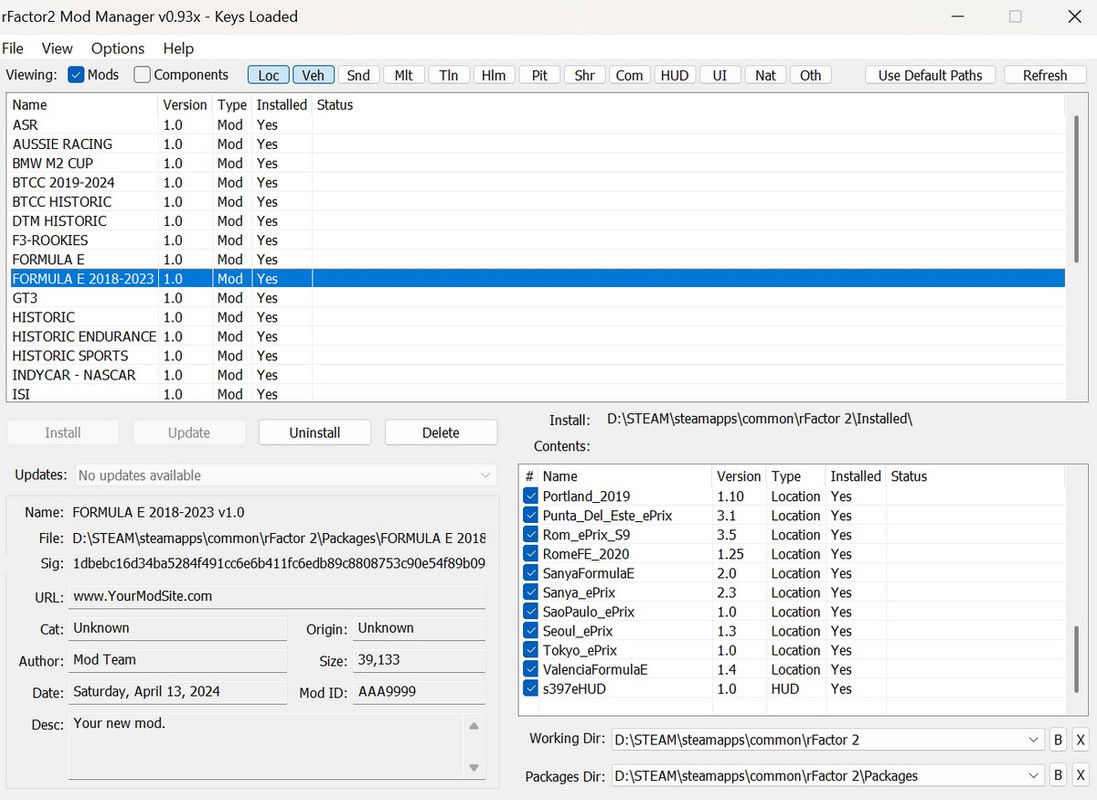Toggle the Oth filter button
The image size is (1097, 800).
pyautogui.click(x=811, y=76)
